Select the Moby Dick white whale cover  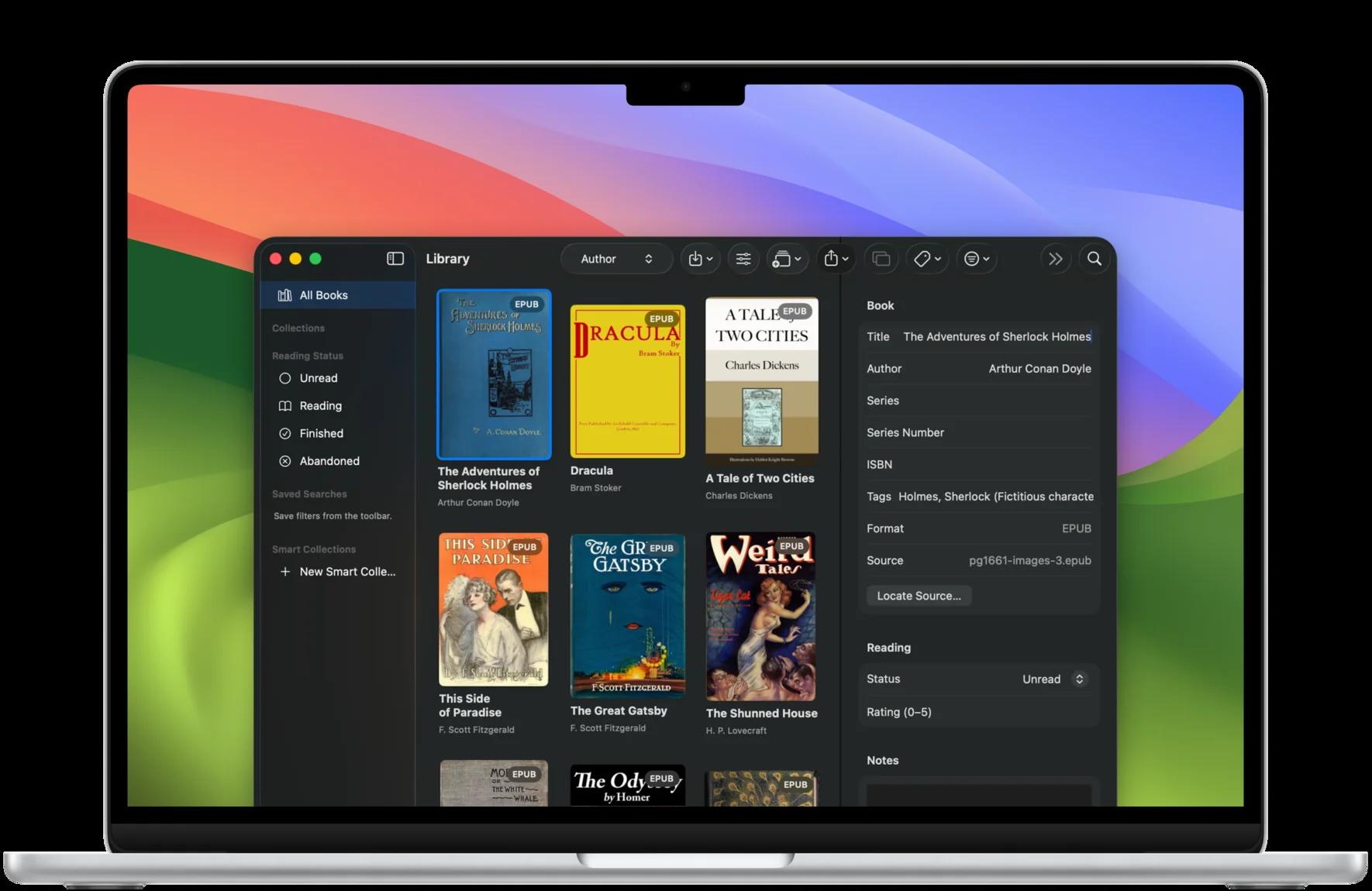tap(494, 783)
